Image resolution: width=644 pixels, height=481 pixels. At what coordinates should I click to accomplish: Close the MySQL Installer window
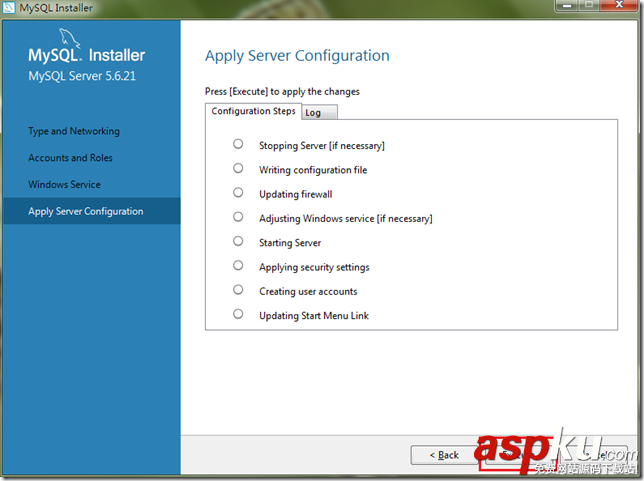(x=619, y=5)
